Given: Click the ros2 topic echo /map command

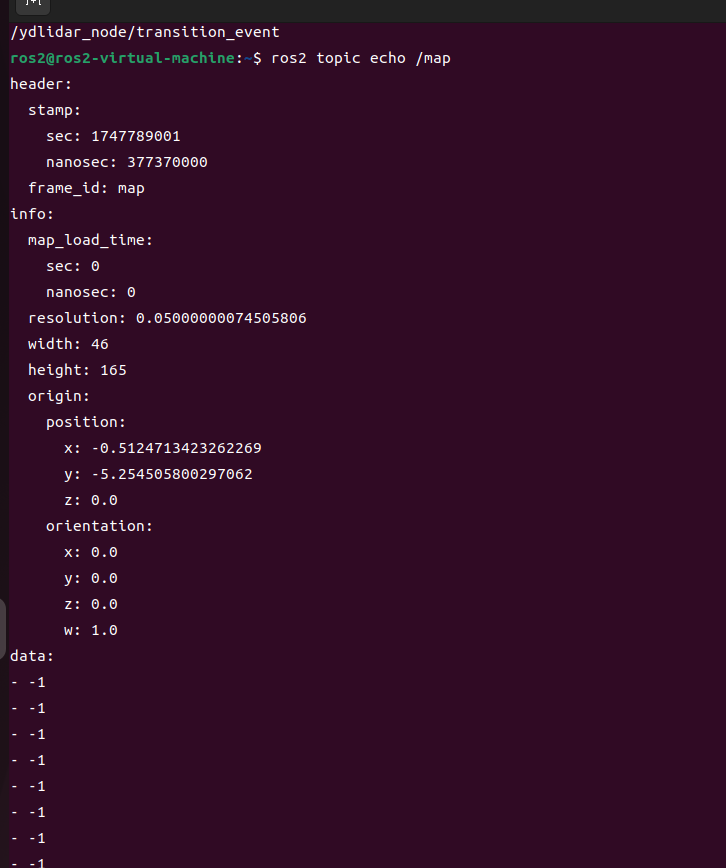Looking at the screenshot, I should click(361, 58).
